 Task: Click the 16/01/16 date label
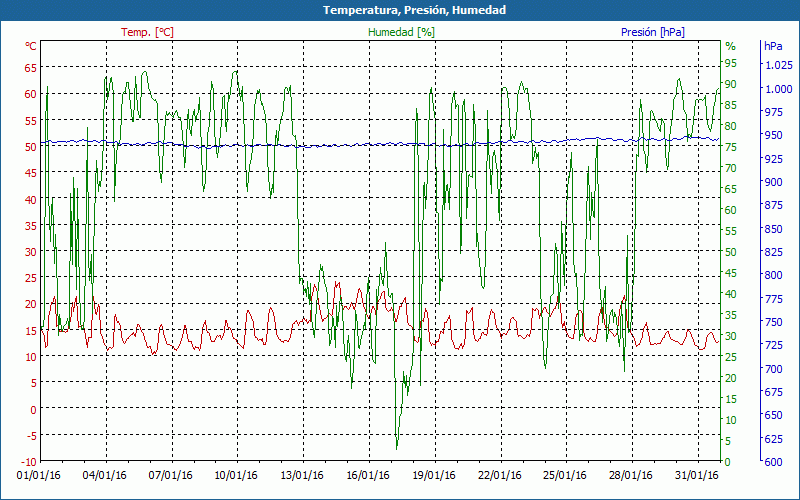[368, 476]
